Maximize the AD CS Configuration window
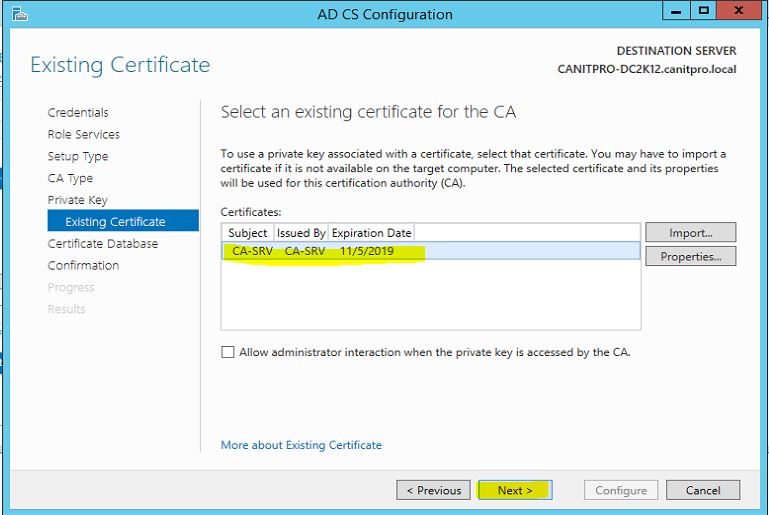Image resolution: width=769 pixels, height=515 pixels. [703, 10]
